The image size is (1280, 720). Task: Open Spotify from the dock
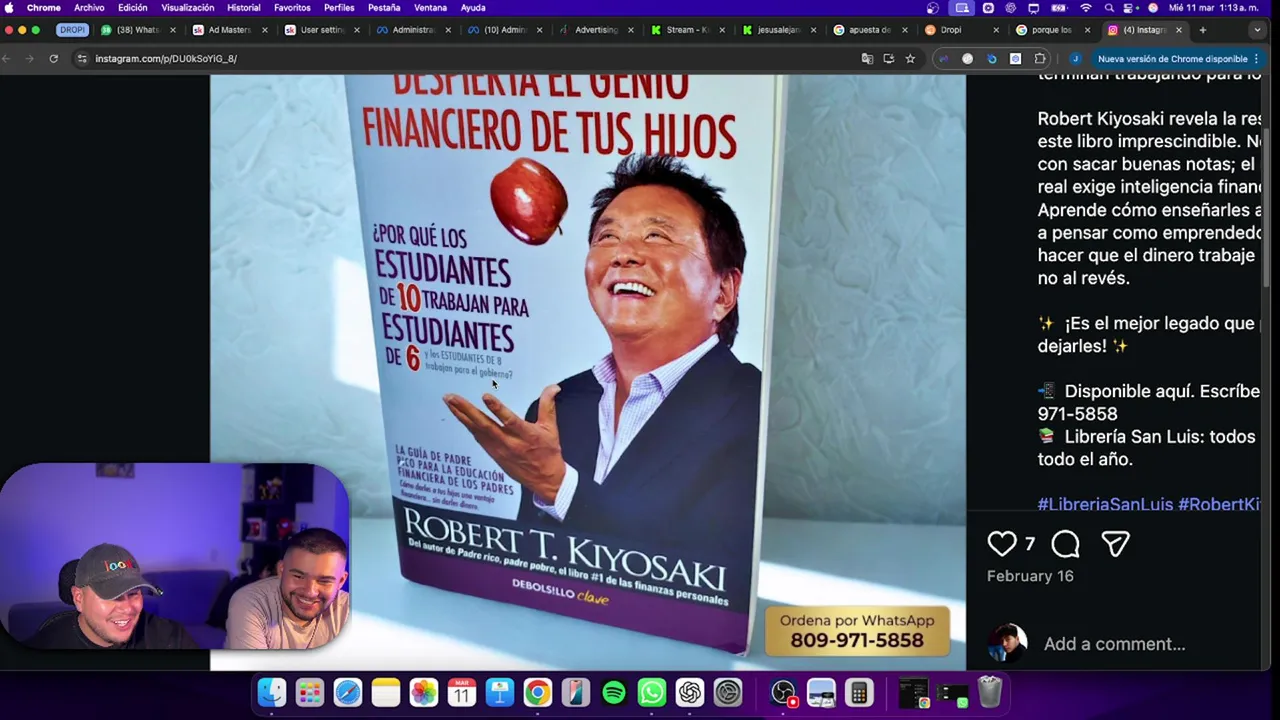[x=614, y=692]
